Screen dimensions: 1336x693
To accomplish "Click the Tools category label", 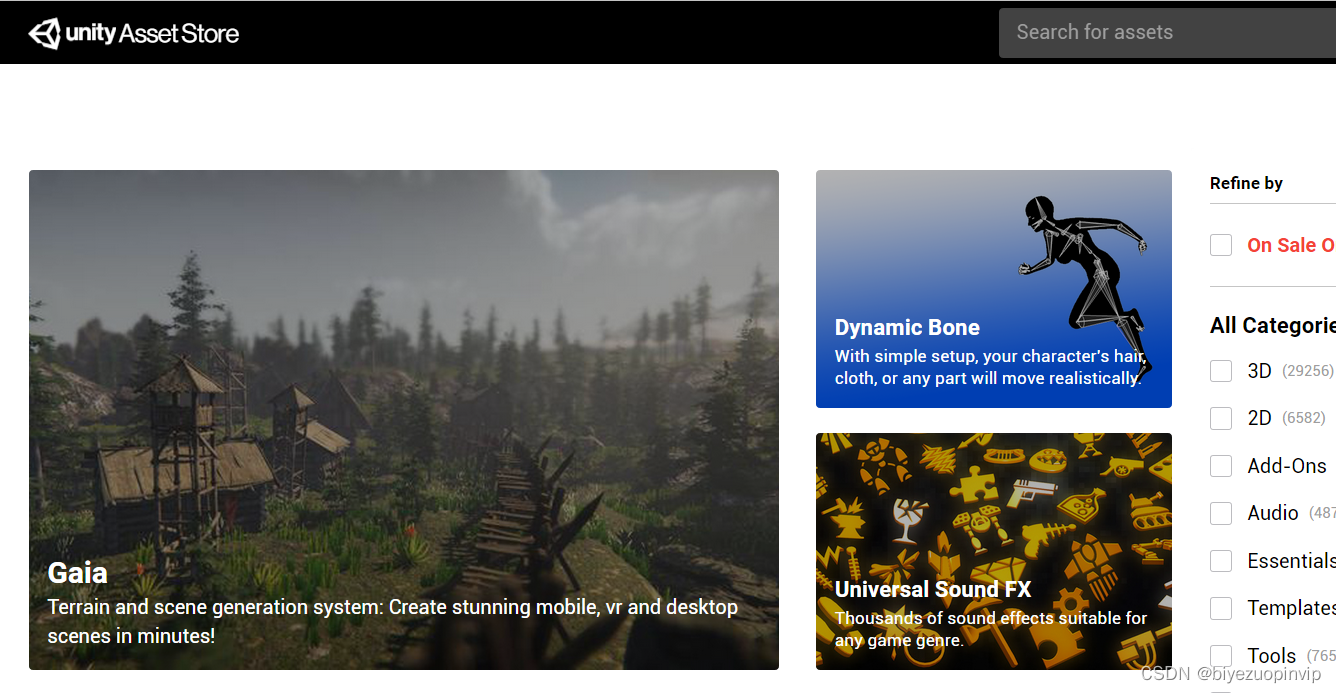I will pyautogui.click(x=1272, y=656).
